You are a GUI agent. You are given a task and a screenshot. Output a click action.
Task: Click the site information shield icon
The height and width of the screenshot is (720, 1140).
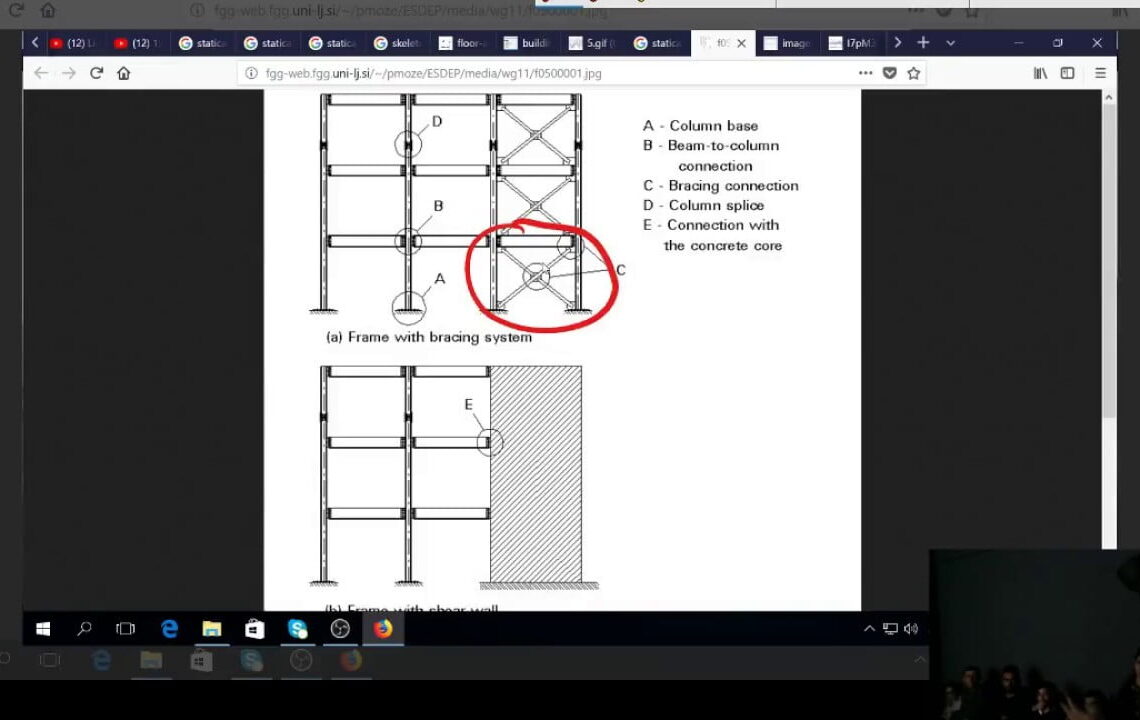pyautogui.click(x=889, y=73)
